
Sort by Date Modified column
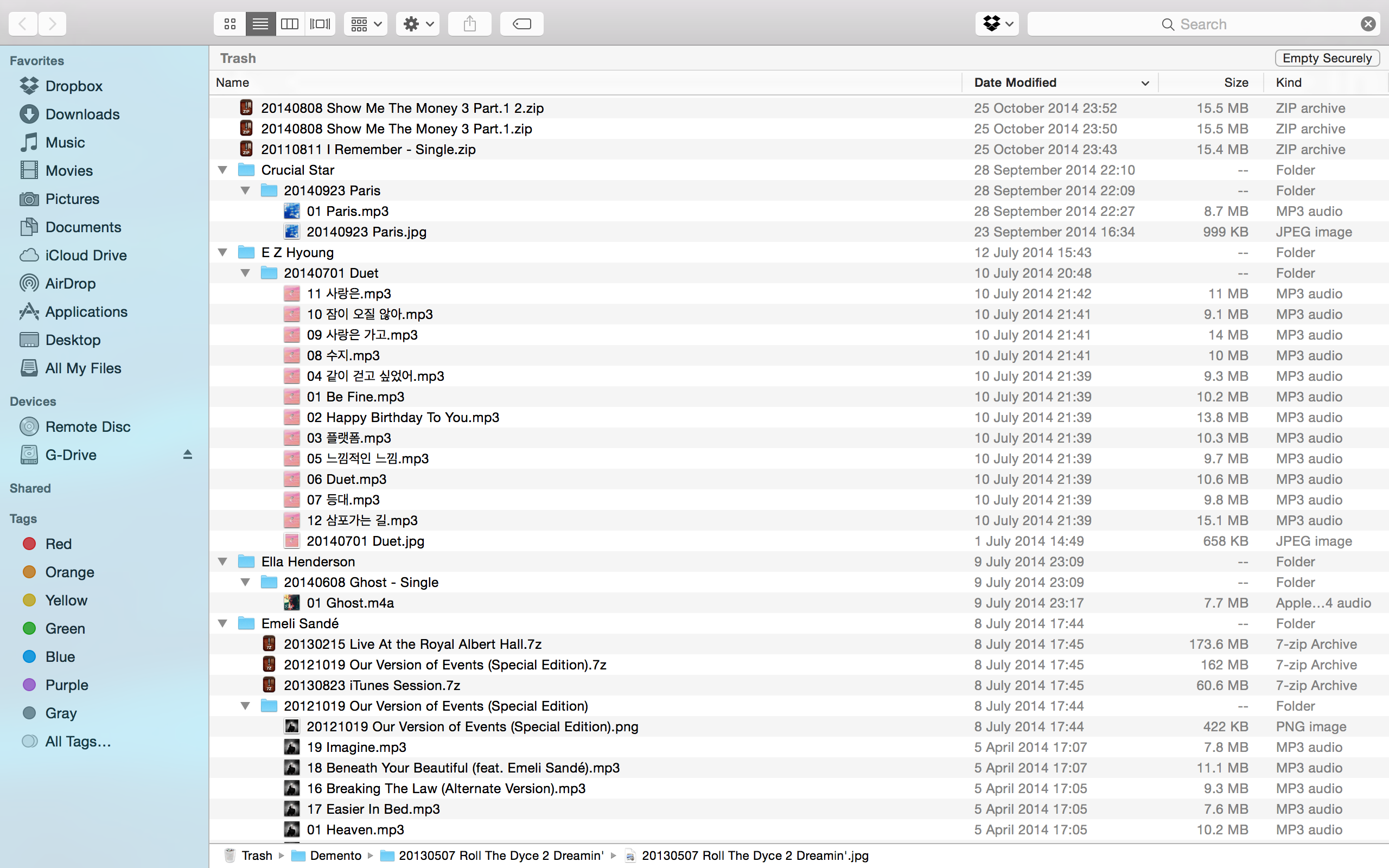1015,82
